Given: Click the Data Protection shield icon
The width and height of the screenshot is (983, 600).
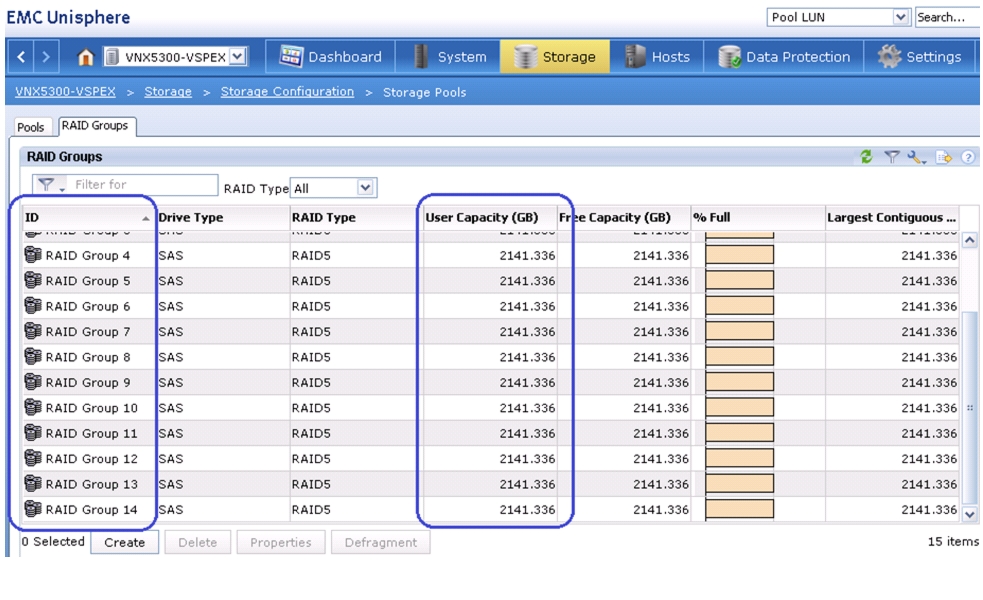Looking at the screenshot, I should [729, 57].
